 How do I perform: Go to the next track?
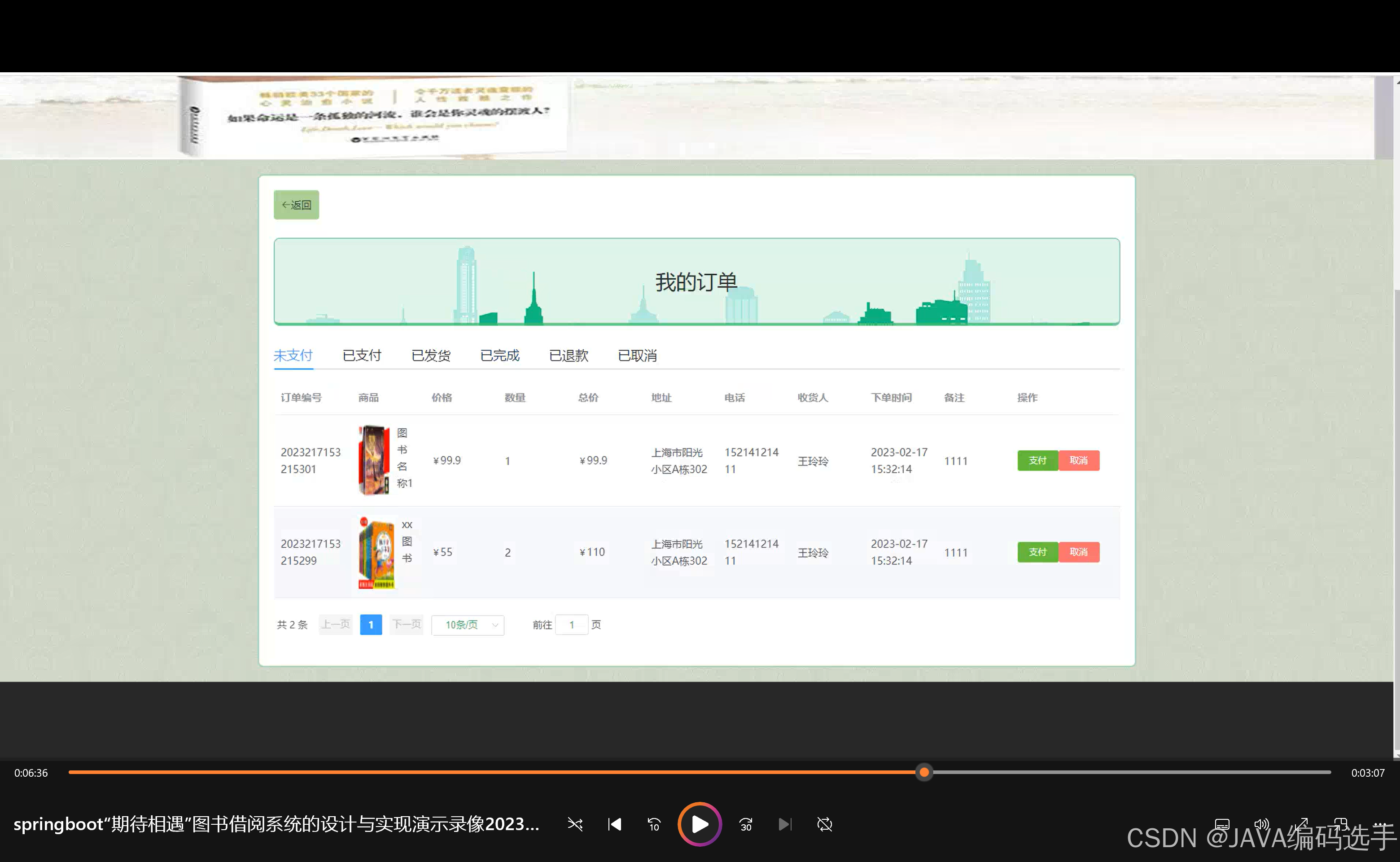pos(785,824)
